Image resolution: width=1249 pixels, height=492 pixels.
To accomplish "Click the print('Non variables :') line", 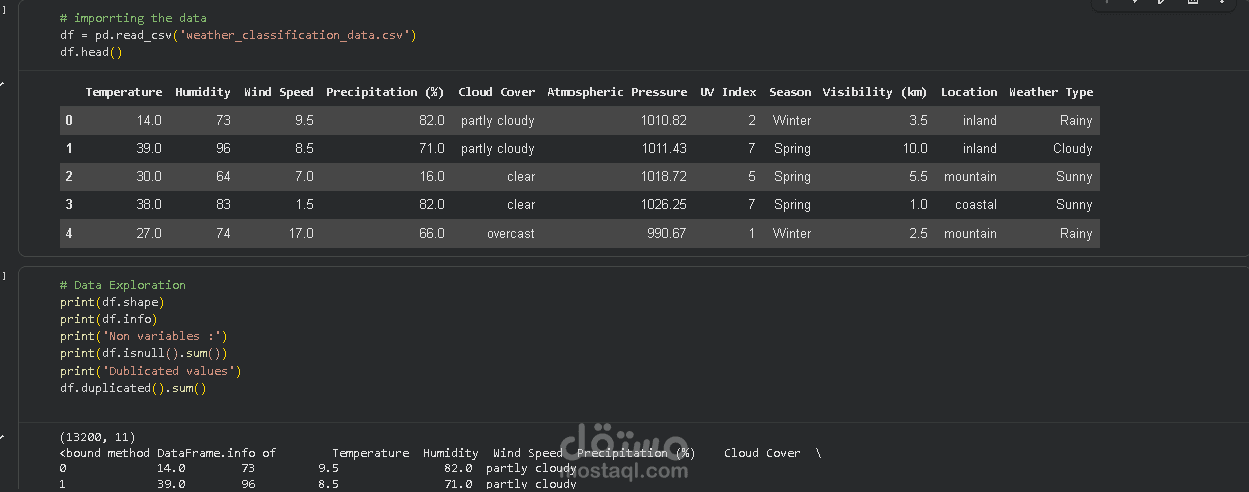I will tap(143, 336).
